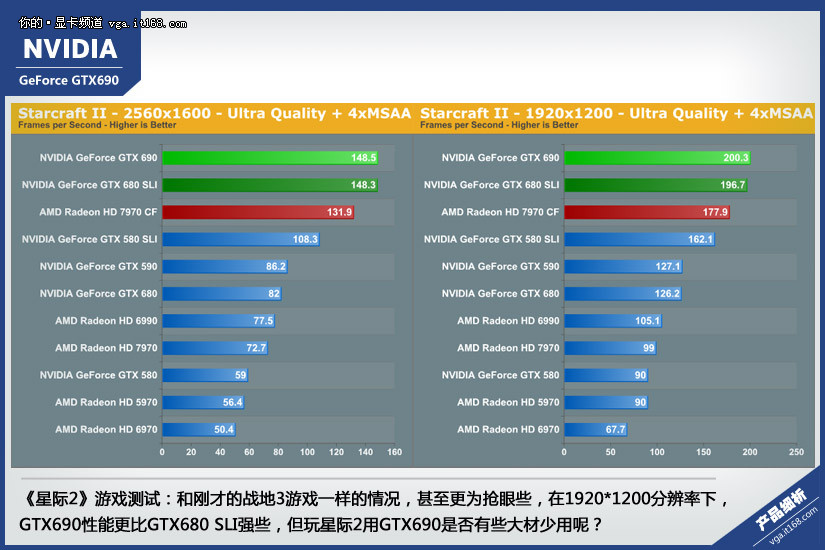Click the right chart's NVIDIA GeForce GTX 680 label
The image size is (825, 550).
[x=500, y=294]
